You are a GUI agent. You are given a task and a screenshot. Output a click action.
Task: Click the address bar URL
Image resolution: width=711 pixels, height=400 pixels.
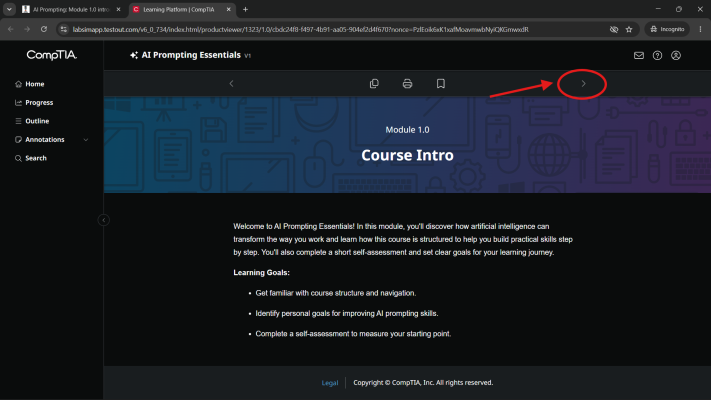click(x=301, y=29)
